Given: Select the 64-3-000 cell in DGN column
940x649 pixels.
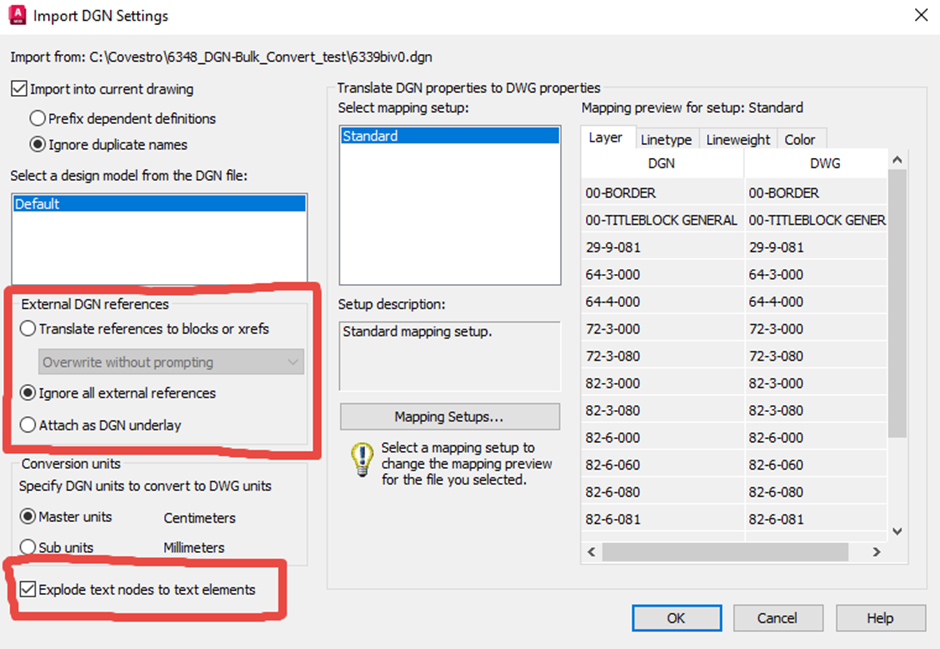Looking at the screenshot, I should point(662,274).
